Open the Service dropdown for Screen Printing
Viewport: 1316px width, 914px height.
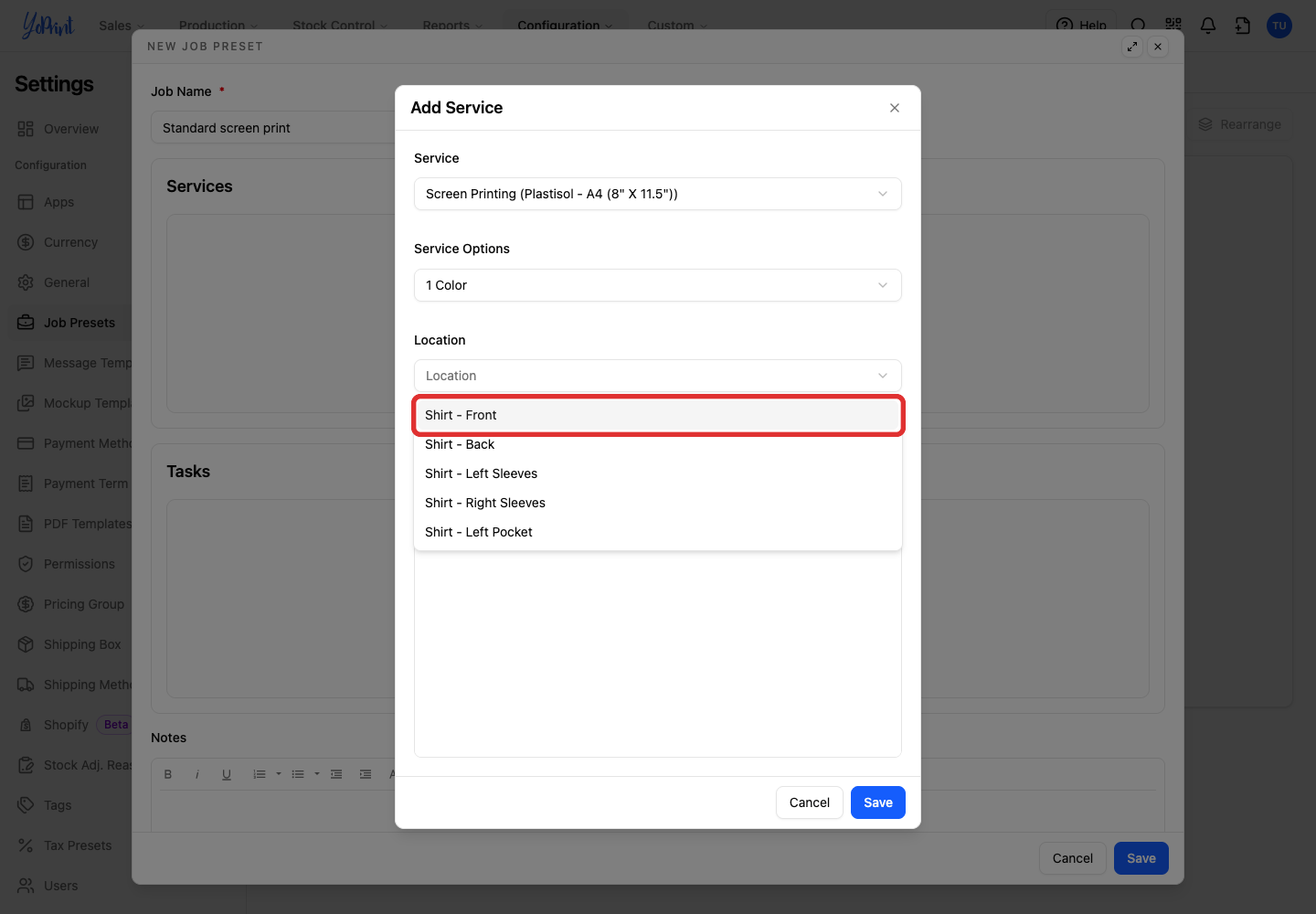point(658,194)
